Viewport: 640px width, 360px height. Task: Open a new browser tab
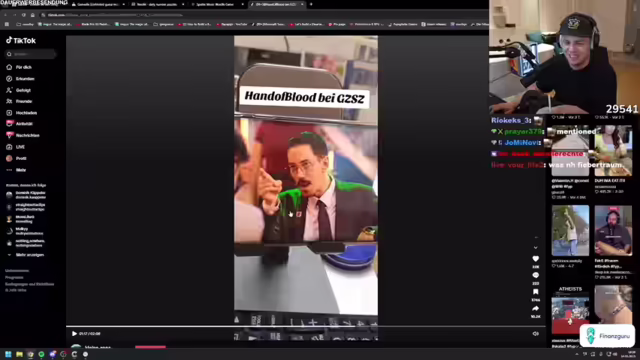[311, 4]
